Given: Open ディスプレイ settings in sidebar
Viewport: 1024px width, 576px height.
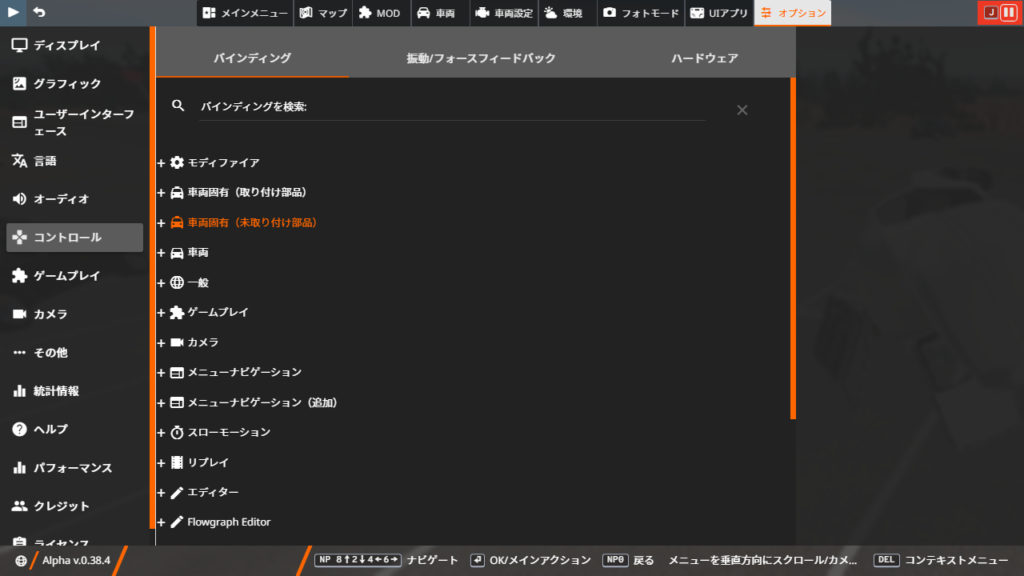Looking at the screenshot, I should click(x=66, y=45).
